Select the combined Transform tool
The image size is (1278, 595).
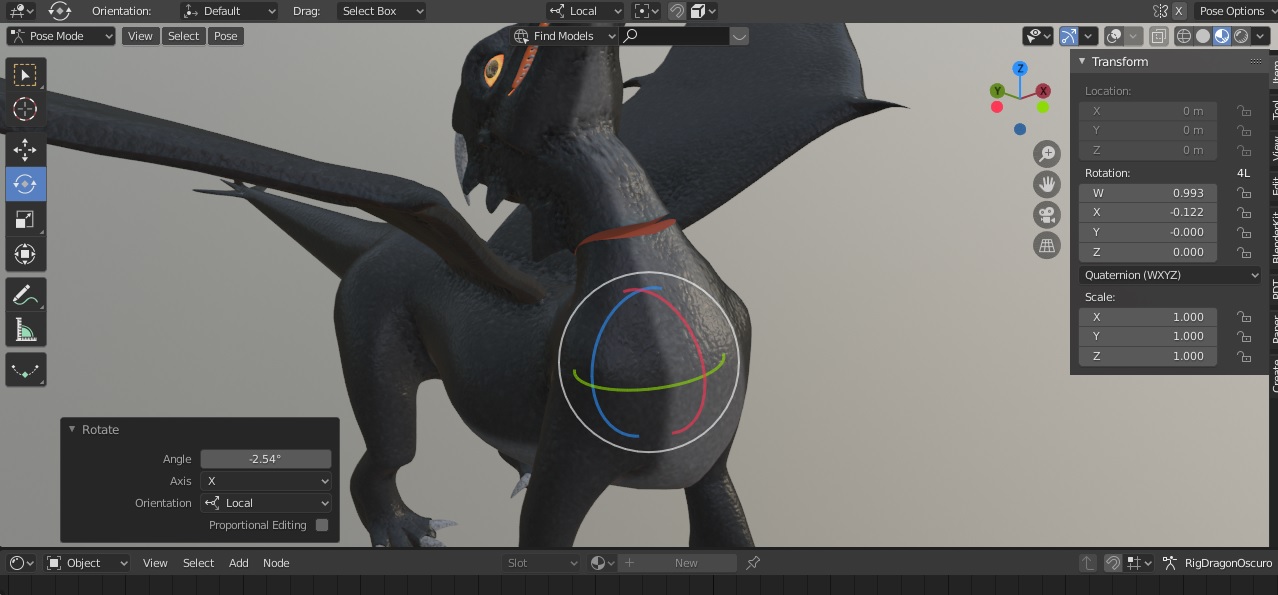[25, 254]
